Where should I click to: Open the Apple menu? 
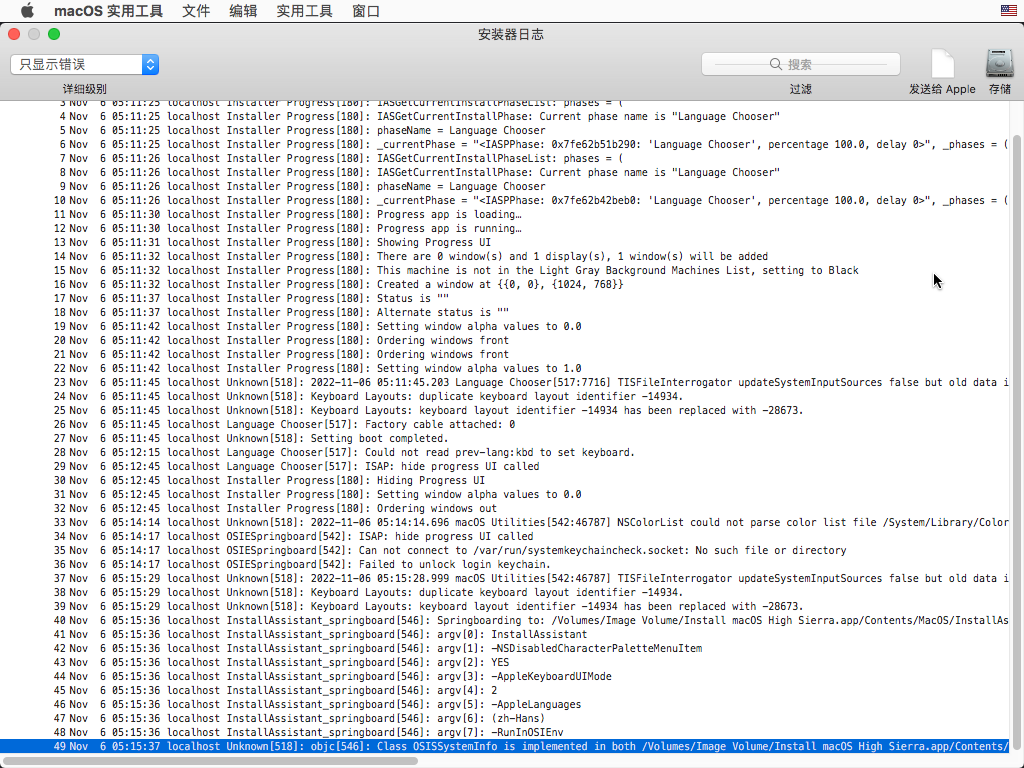pyautogui.click(x=27, y=10)
